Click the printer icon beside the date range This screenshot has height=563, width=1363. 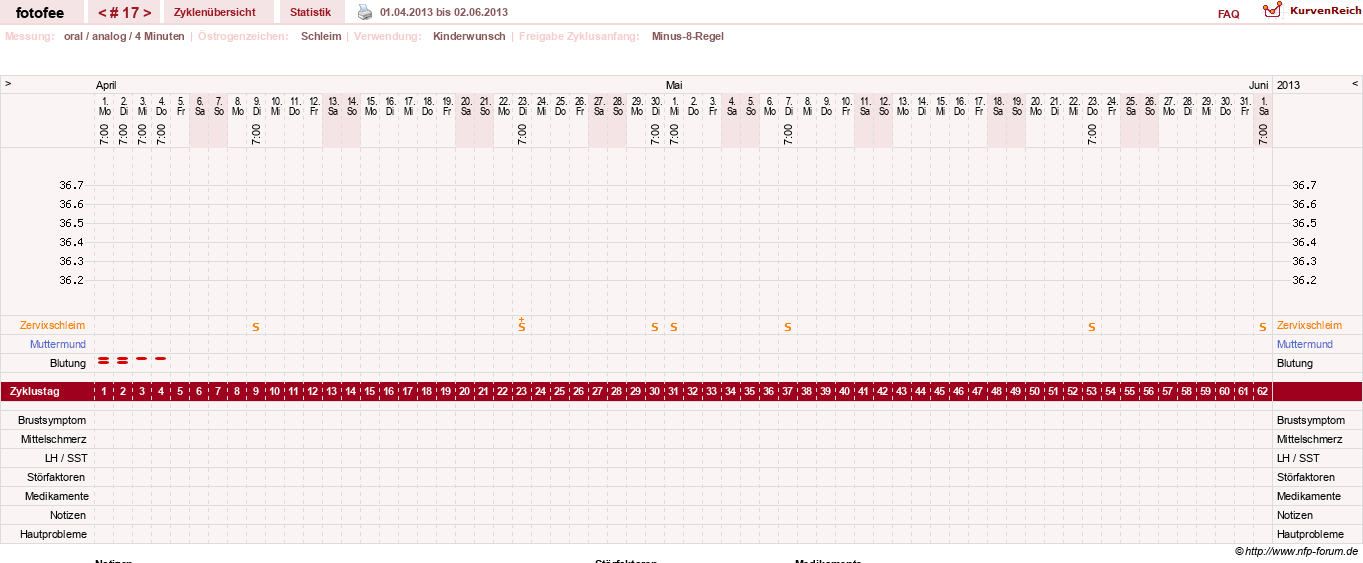tap(365, 12)
